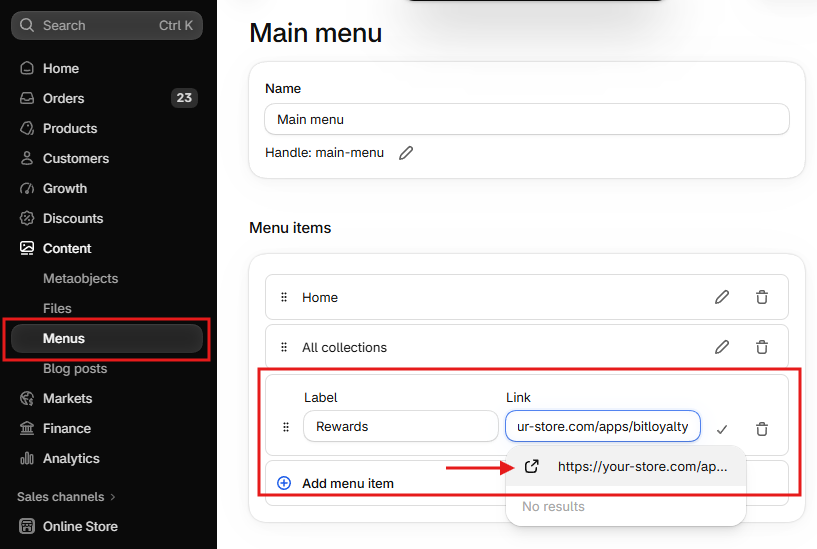
Task: Click the Orders inbox icon
Action: [x=27, y=98]
